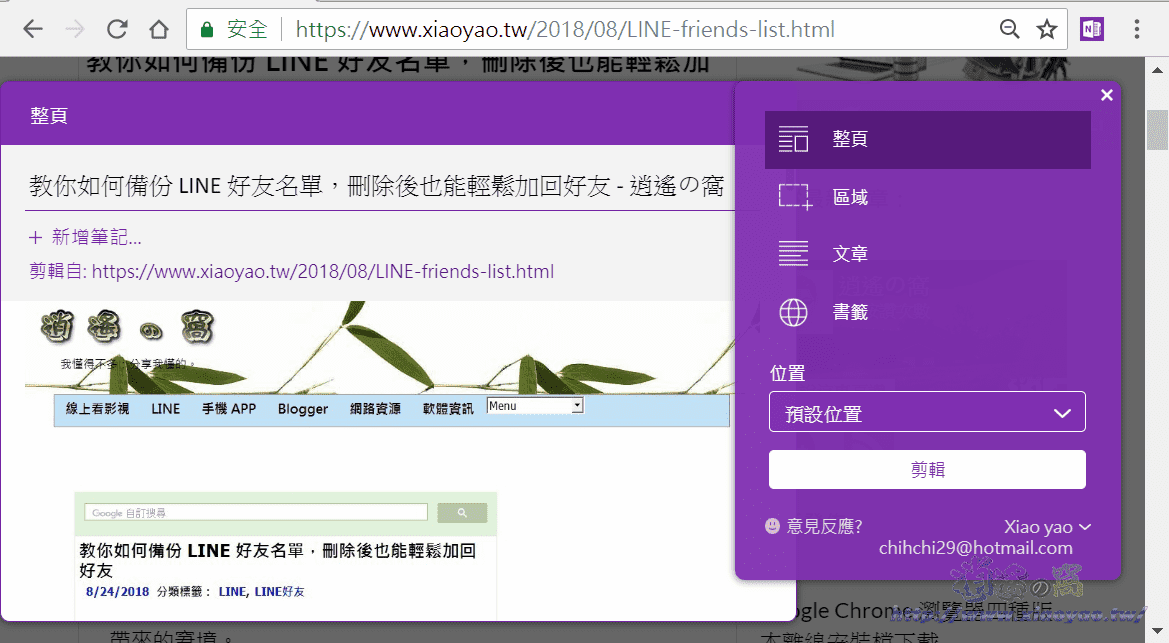
Task: Open the 預設位置 location dropdown
Action: coord(926,411)
